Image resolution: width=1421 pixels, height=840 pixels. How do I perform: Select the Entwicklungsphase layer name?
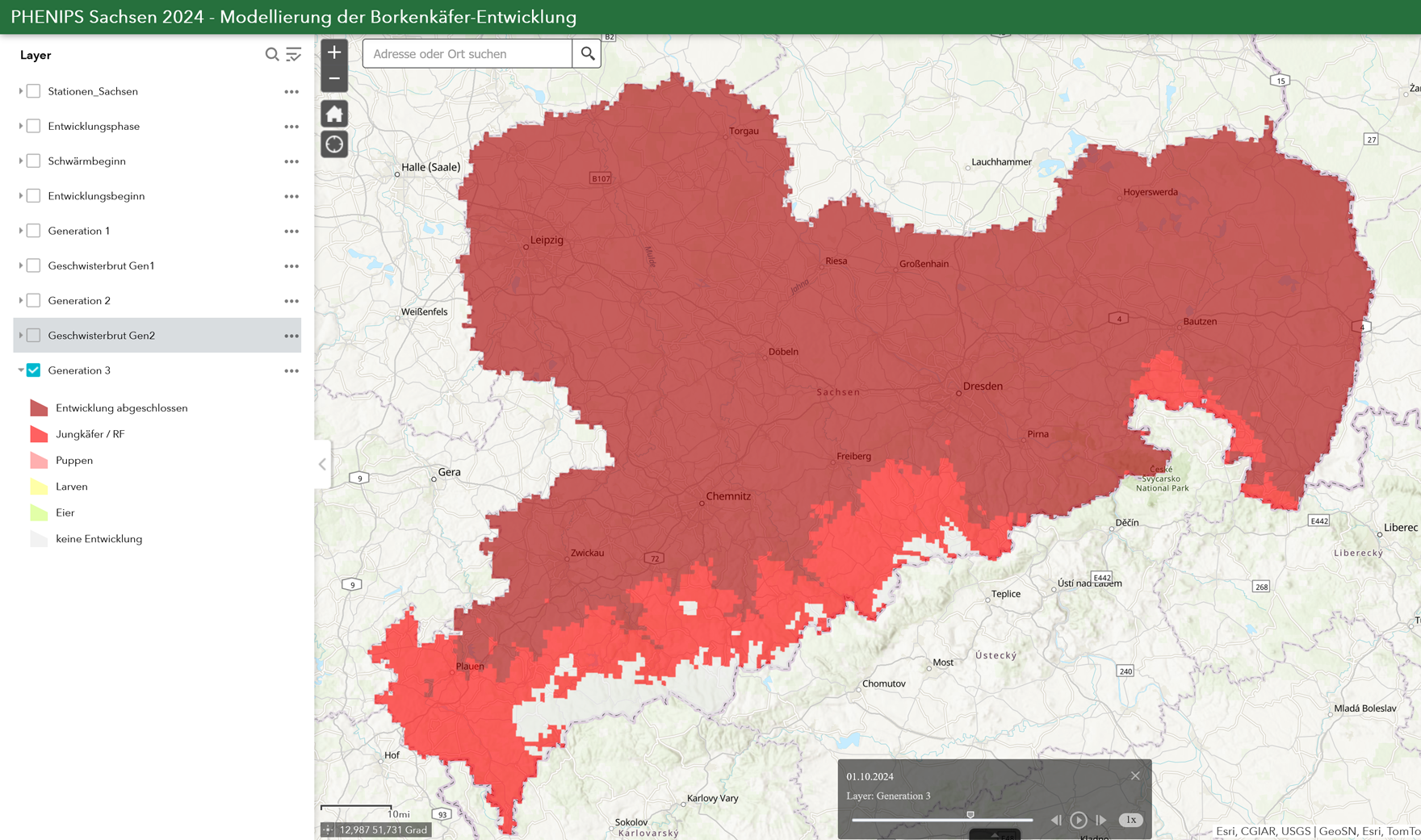click(94, 126)
